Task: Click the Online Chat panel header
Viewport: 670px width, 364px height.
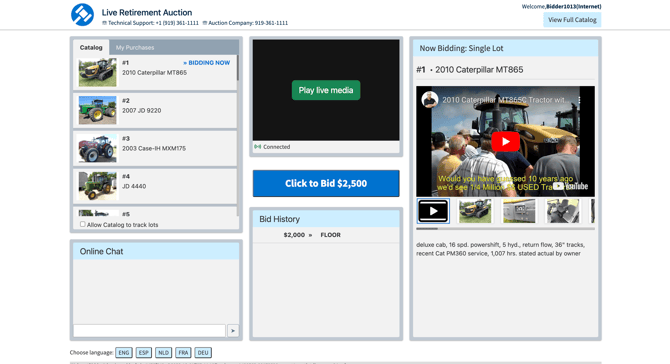Action: tap(156, 251)
